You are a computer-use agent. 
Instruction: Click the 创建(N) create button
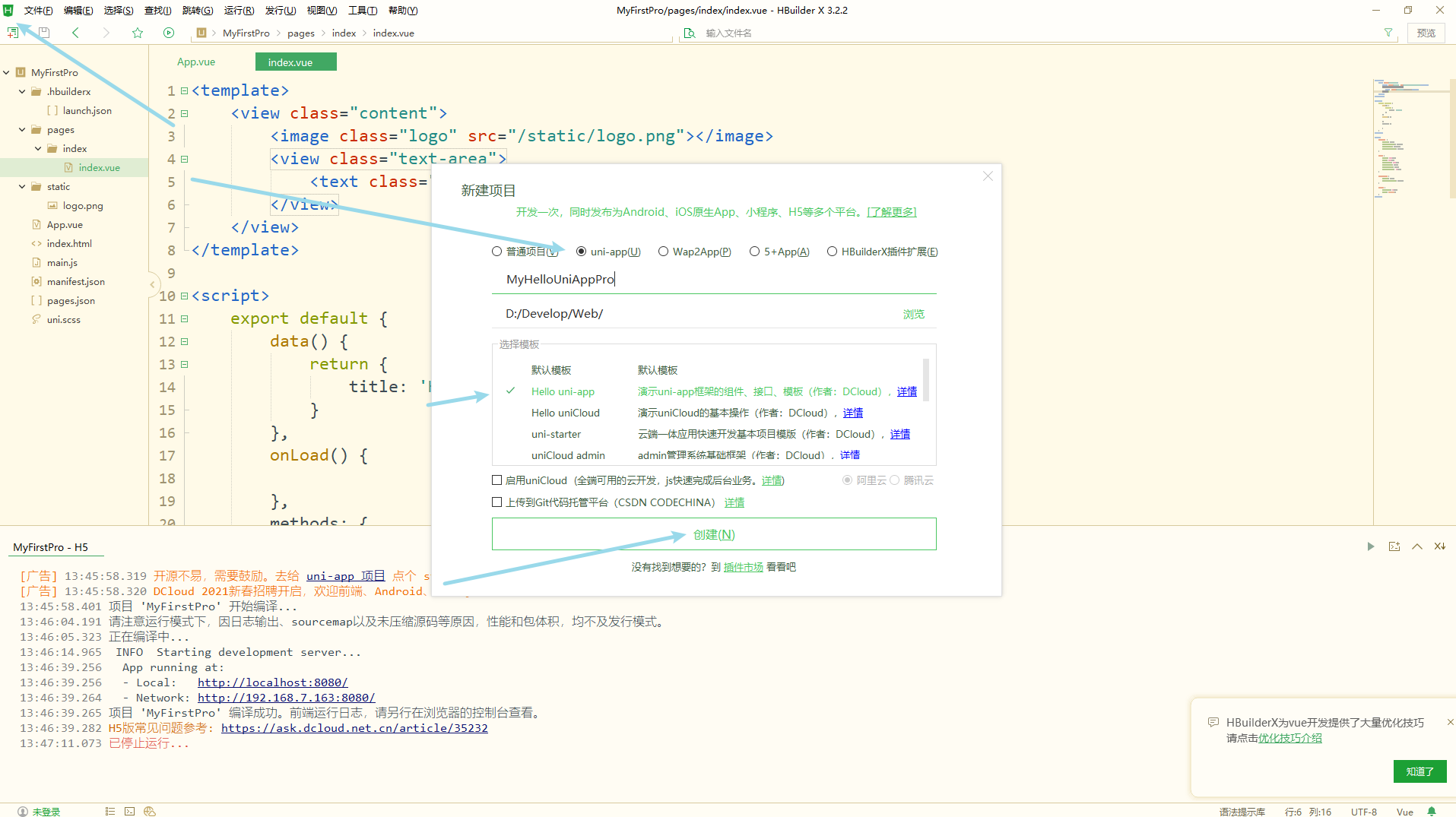coord(714,534)
